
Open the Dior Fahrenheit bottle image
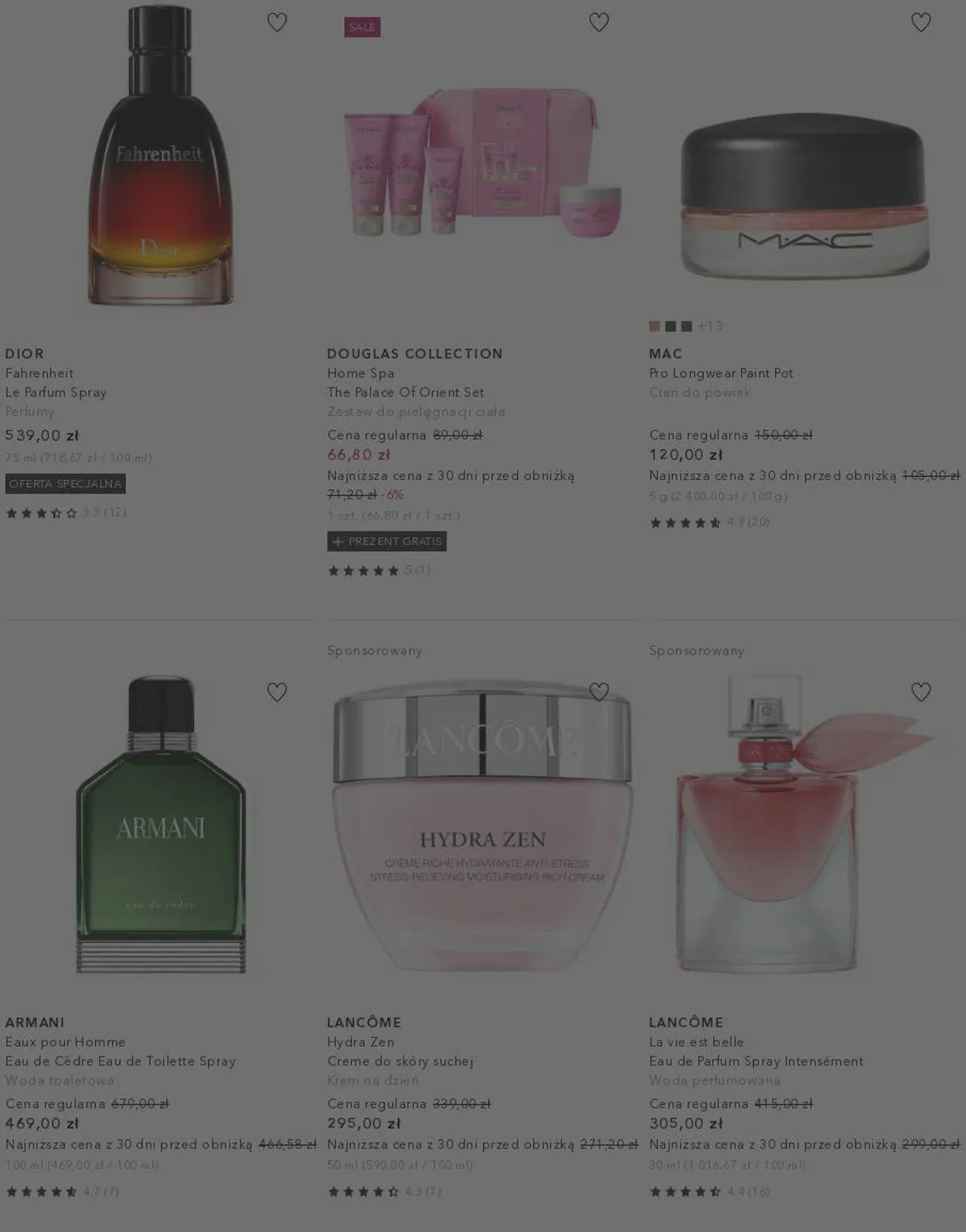160,155
